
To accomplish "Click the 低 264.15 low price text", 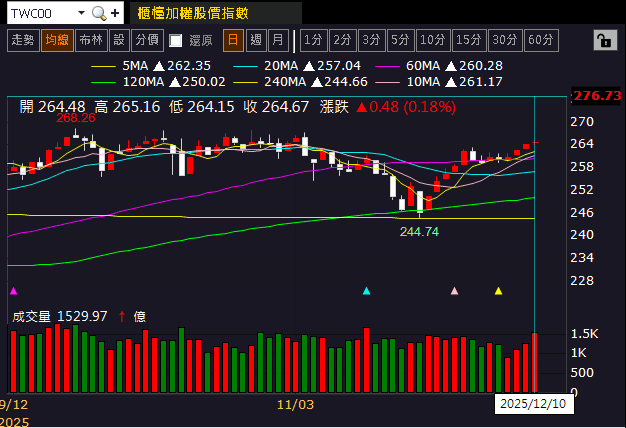I will pos(201,107).
